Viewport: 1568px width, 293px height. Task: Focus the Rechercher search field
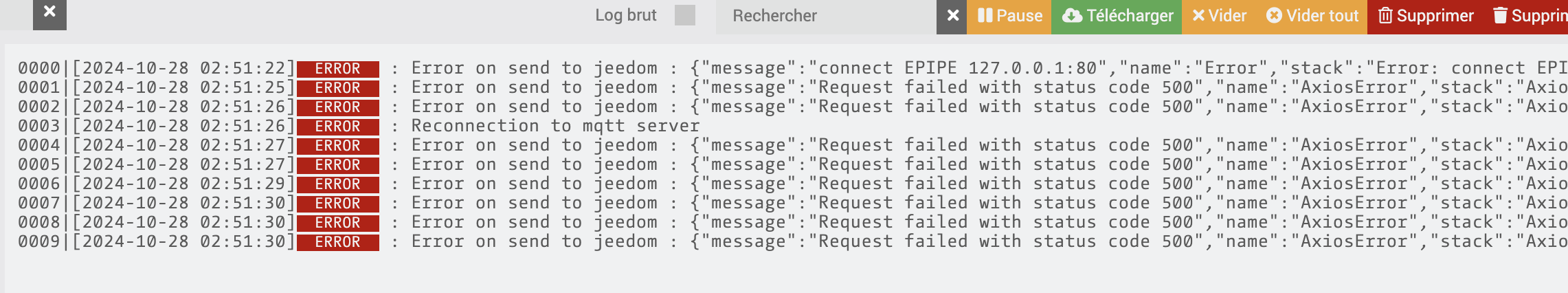pyautogui.click(x=826, y=16)
